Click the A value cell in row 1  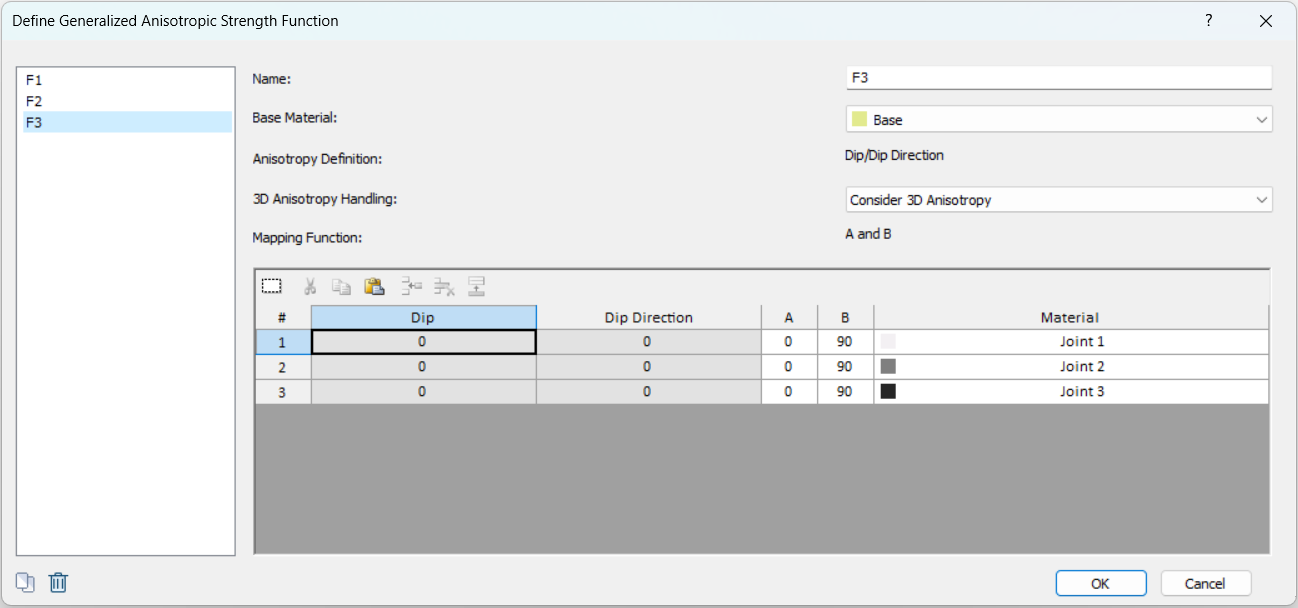pyautogui.click(x=789, y=342)
